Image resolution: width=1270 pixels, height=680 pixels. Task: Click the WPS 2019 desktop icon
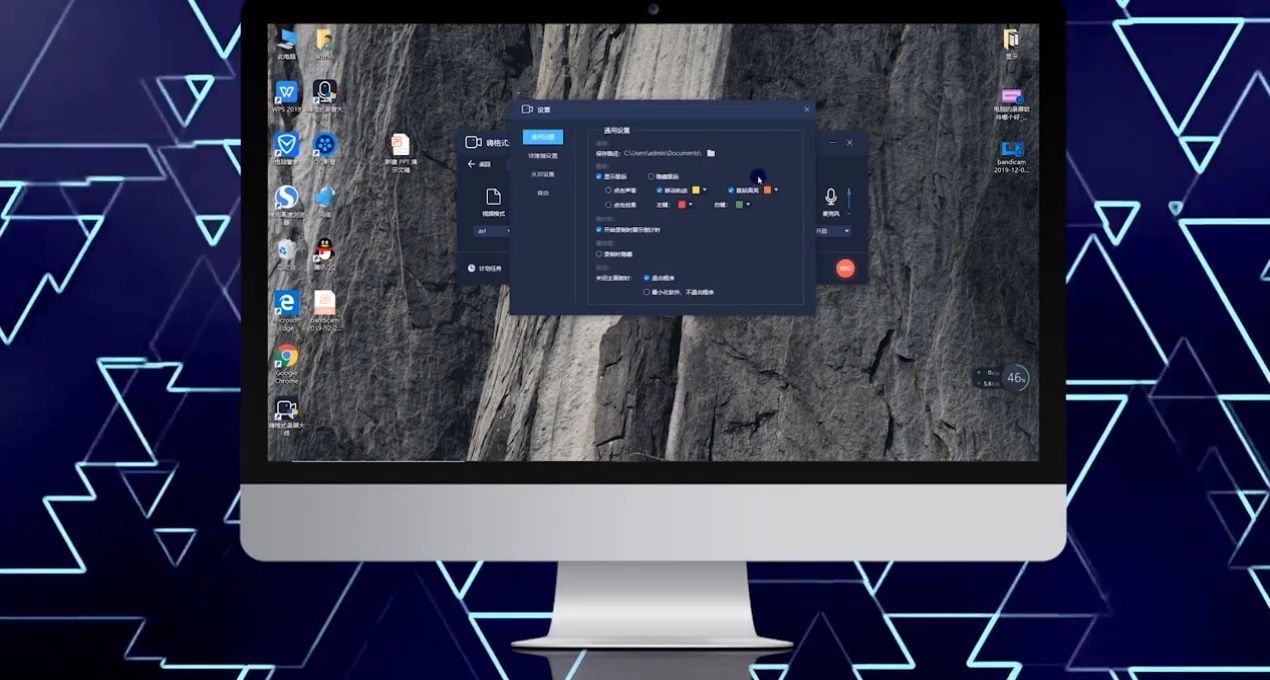(x=286, y=94)
